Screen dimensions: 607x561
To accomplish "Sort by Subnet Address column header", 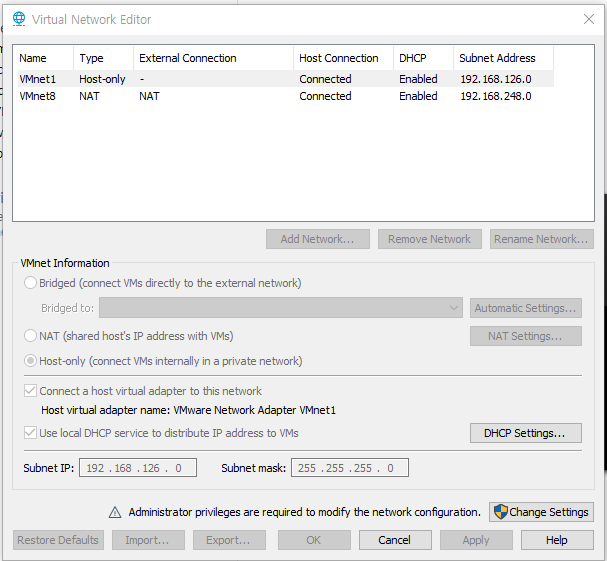I will point(503,58).
